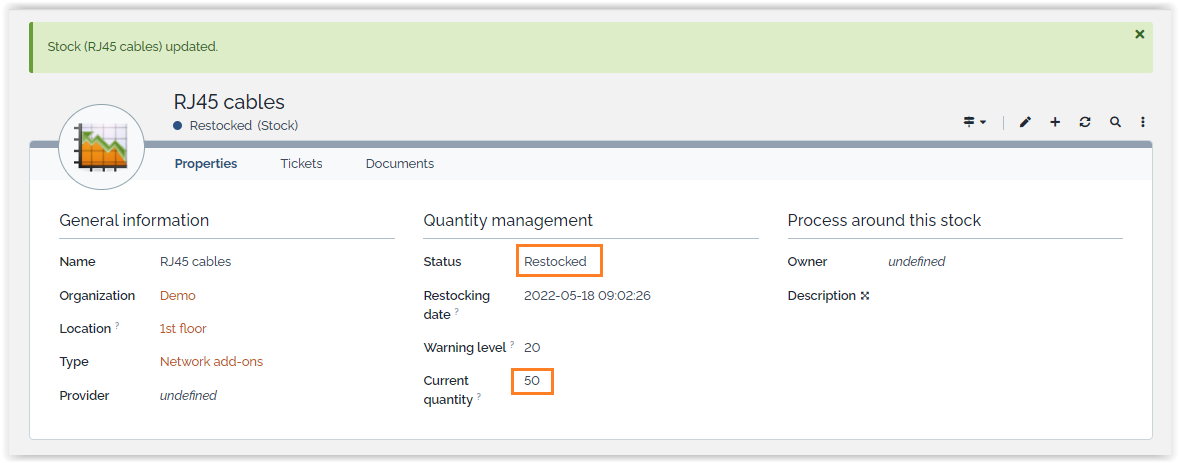The width and height of the screenshot is (1179, 463).
Task: Expand the Description field fullscreen icon
Action: point(865,296)
